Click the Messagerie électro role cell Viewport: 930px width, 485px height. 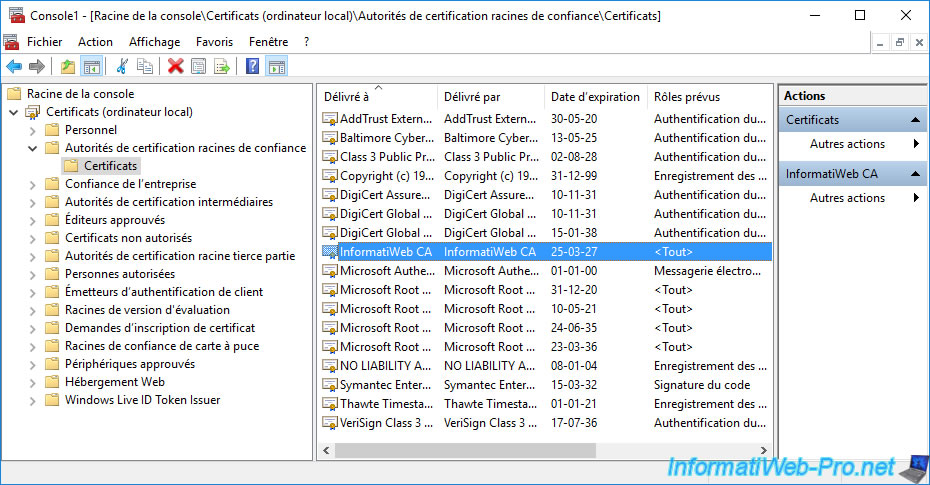(707, 271)
